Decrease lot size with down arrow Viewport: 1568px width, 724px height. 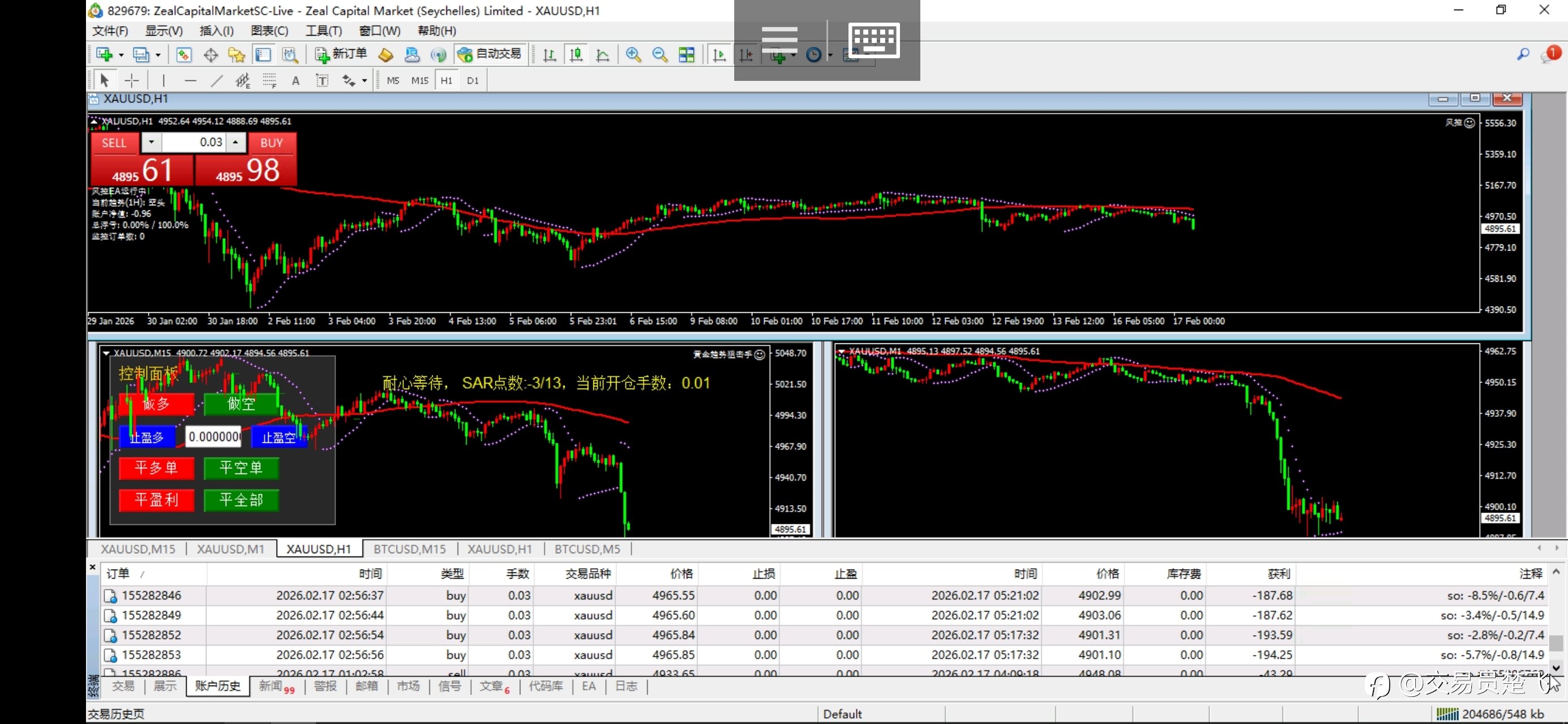(x=151, y=143)
